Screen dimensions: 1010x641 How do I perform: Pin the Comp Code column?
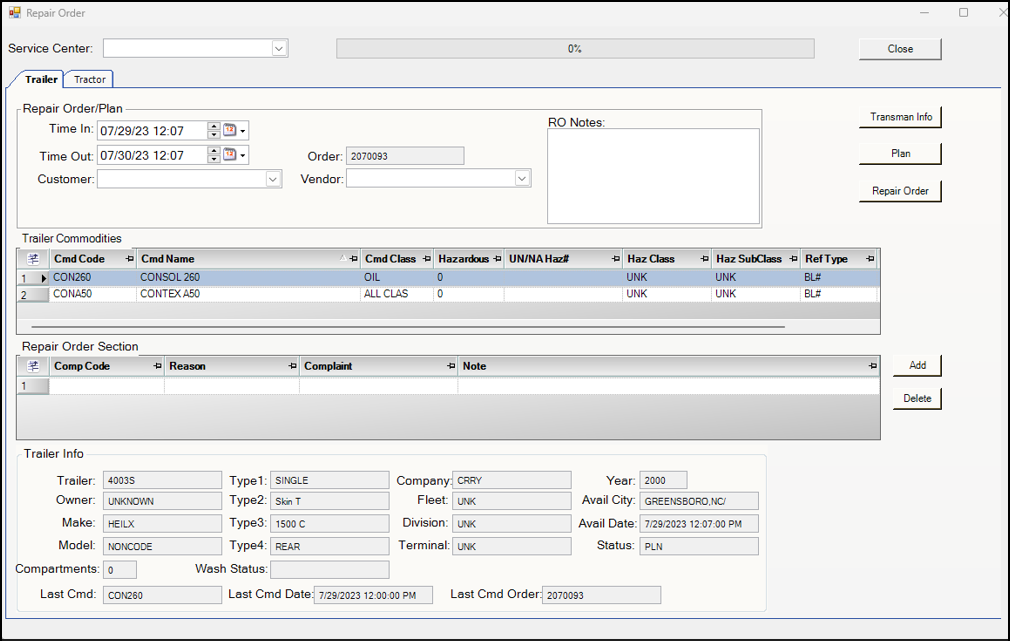pos(157,367)
